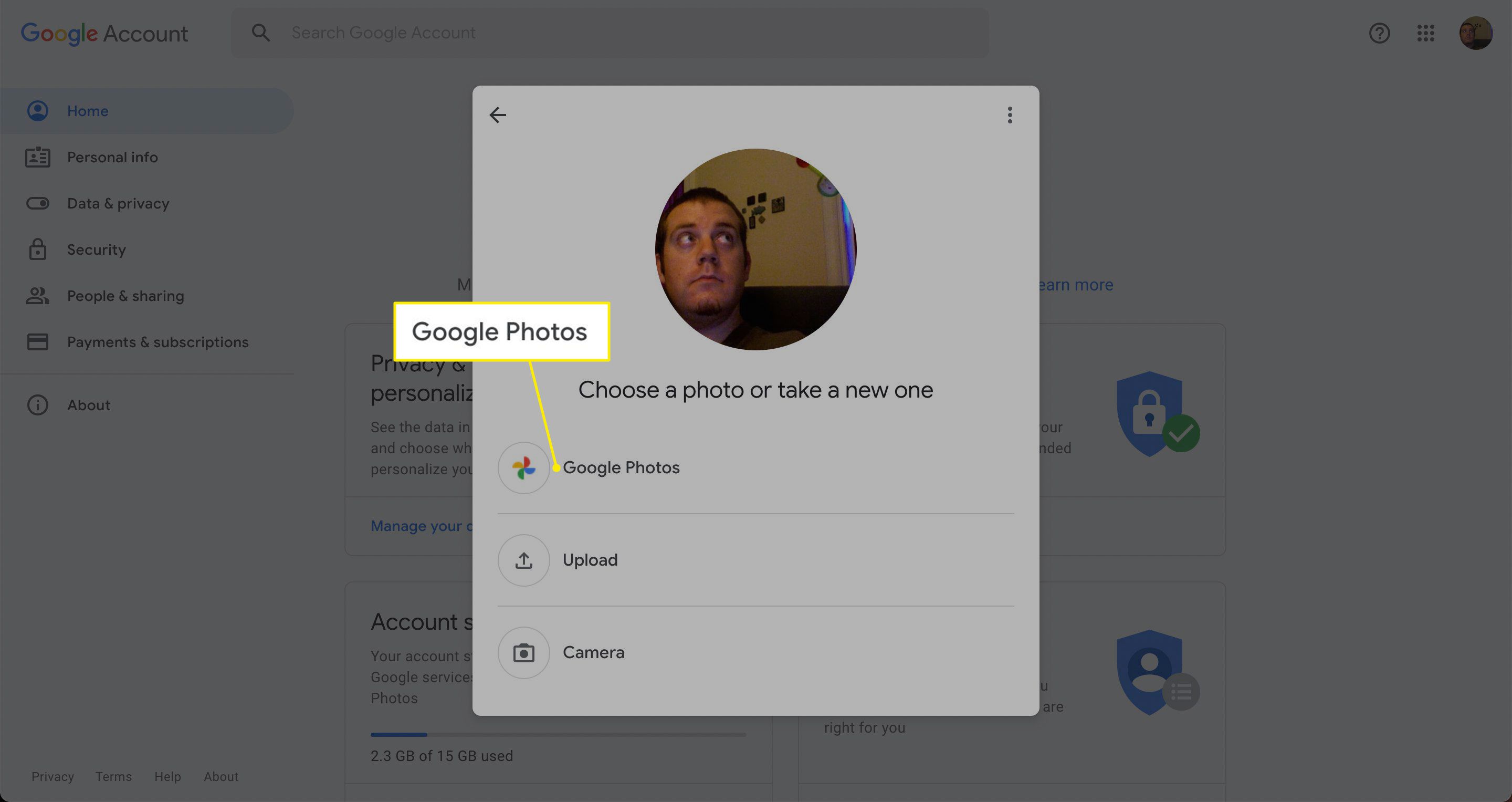Click the Google Photos icon
This screenshot has width=1512, height=802.
click(523, 467)
